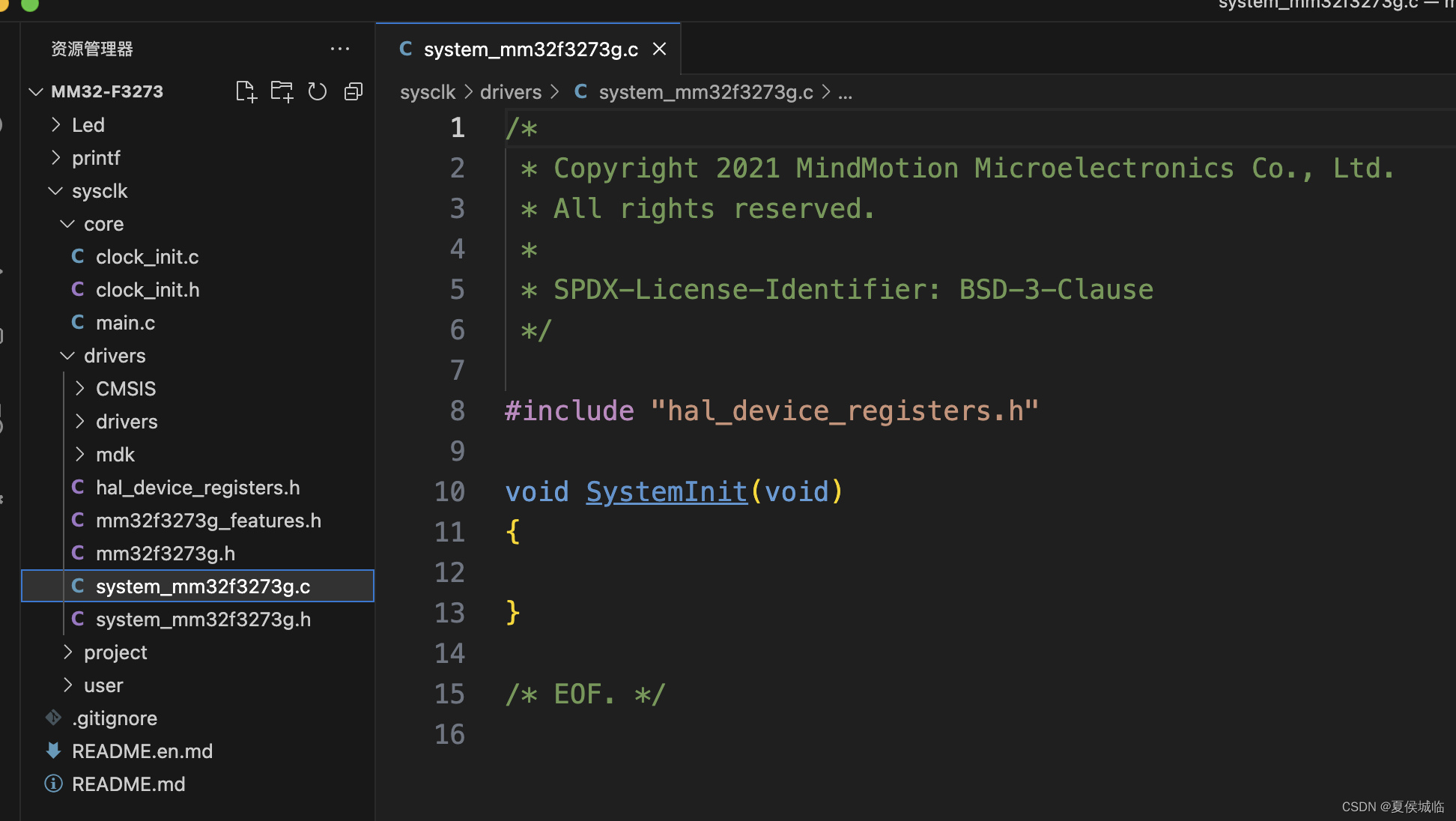Collapse the sysclk folder
Screen dimensions: 1456x821
pyautogui.click(x=56, y=190)
